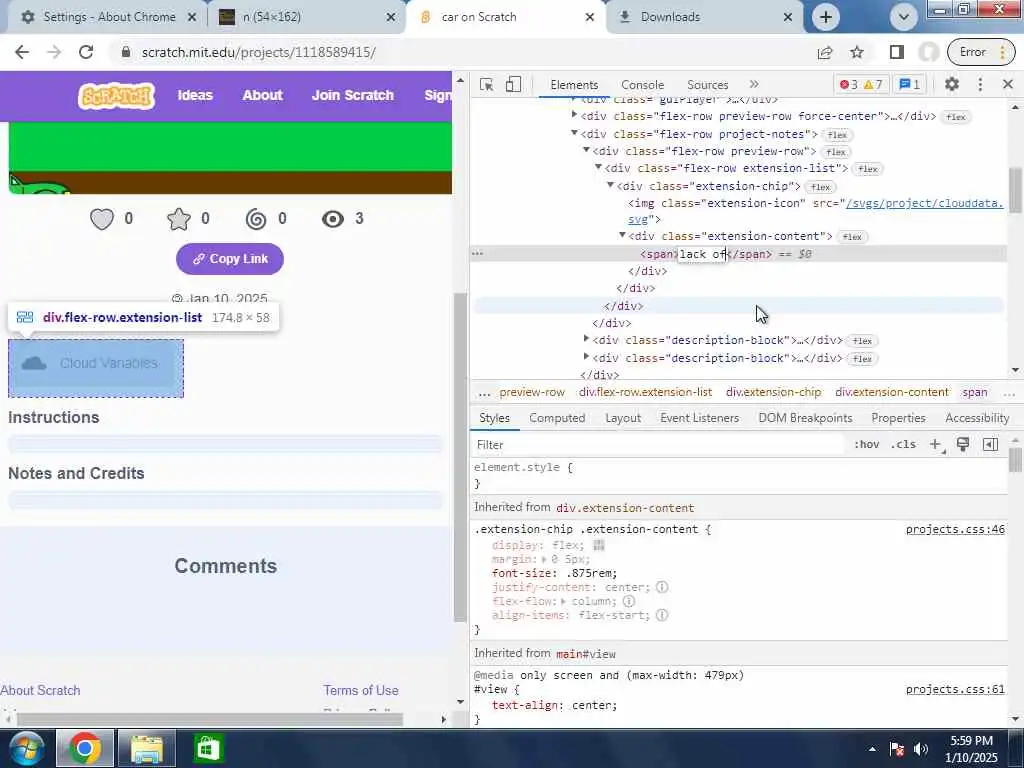
Task: Open the Event Listeners tab
Action: coord(699,418)
